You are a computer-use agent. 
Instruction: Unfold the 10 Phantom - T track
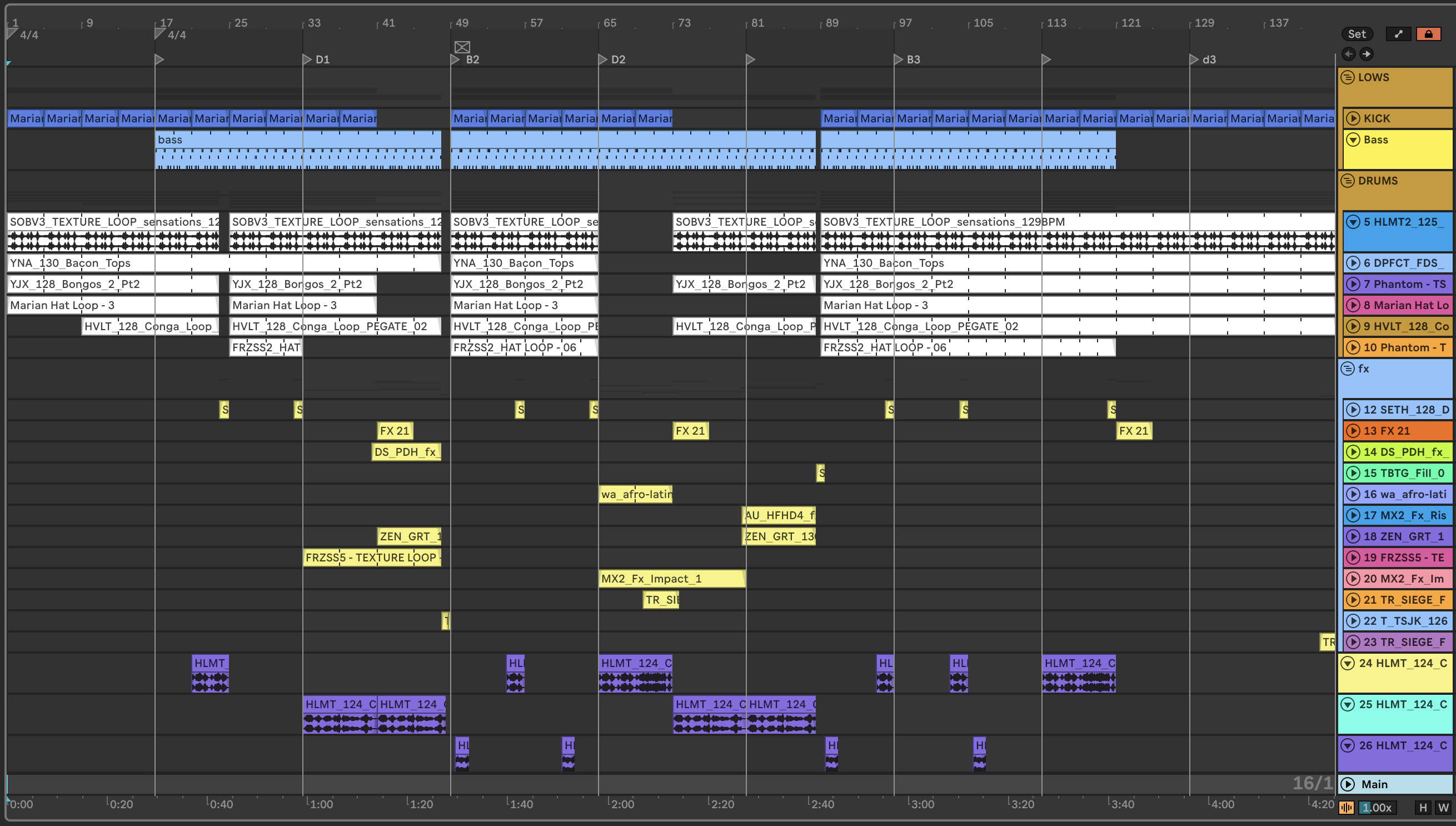click(x=1353, y=347)
